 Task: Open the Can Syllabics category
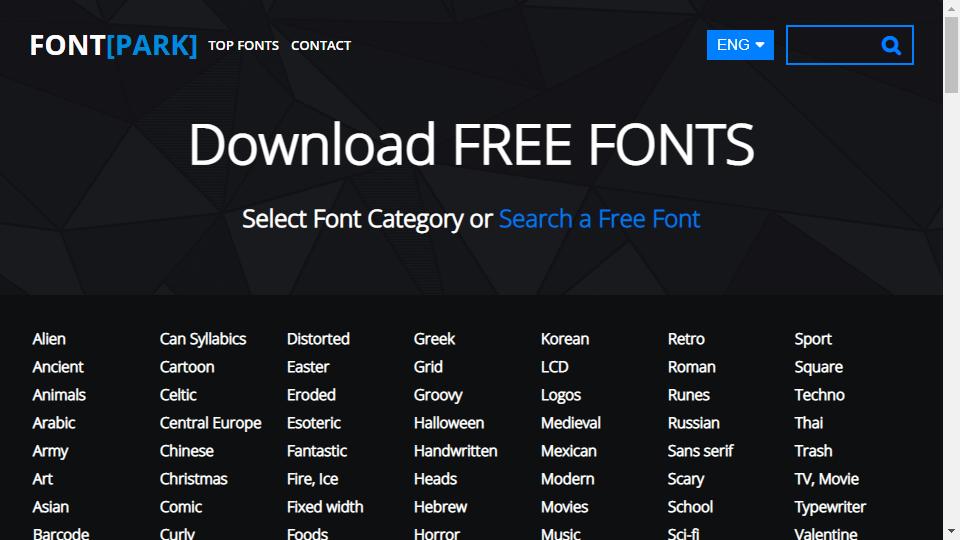click(x=203, y=339)
